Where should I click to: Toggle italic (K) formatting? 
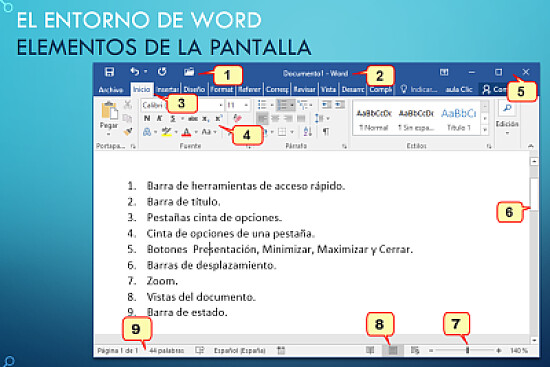pos(159,118)
